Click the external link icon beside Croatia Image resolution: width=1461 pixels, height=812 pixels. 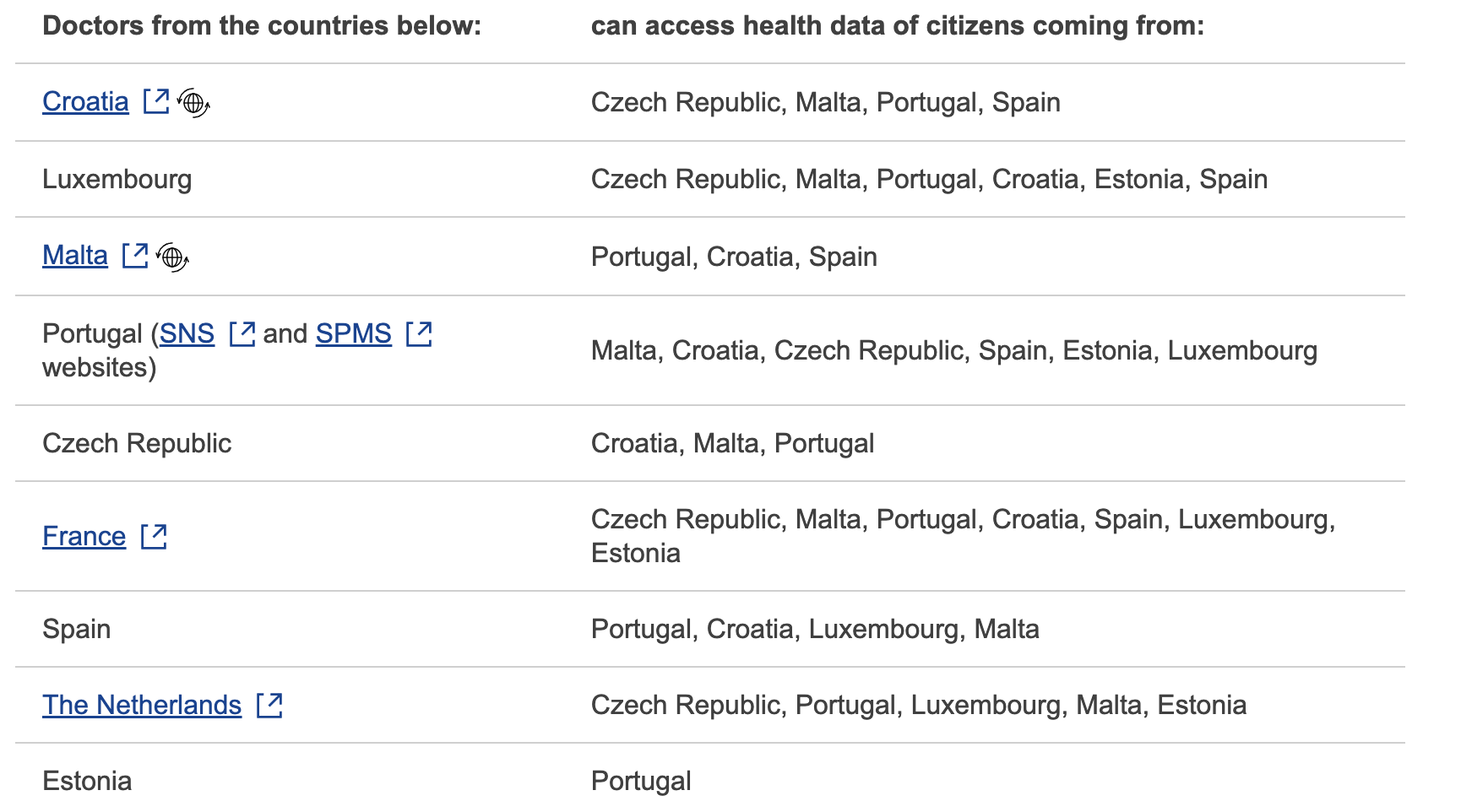(156, 101)
